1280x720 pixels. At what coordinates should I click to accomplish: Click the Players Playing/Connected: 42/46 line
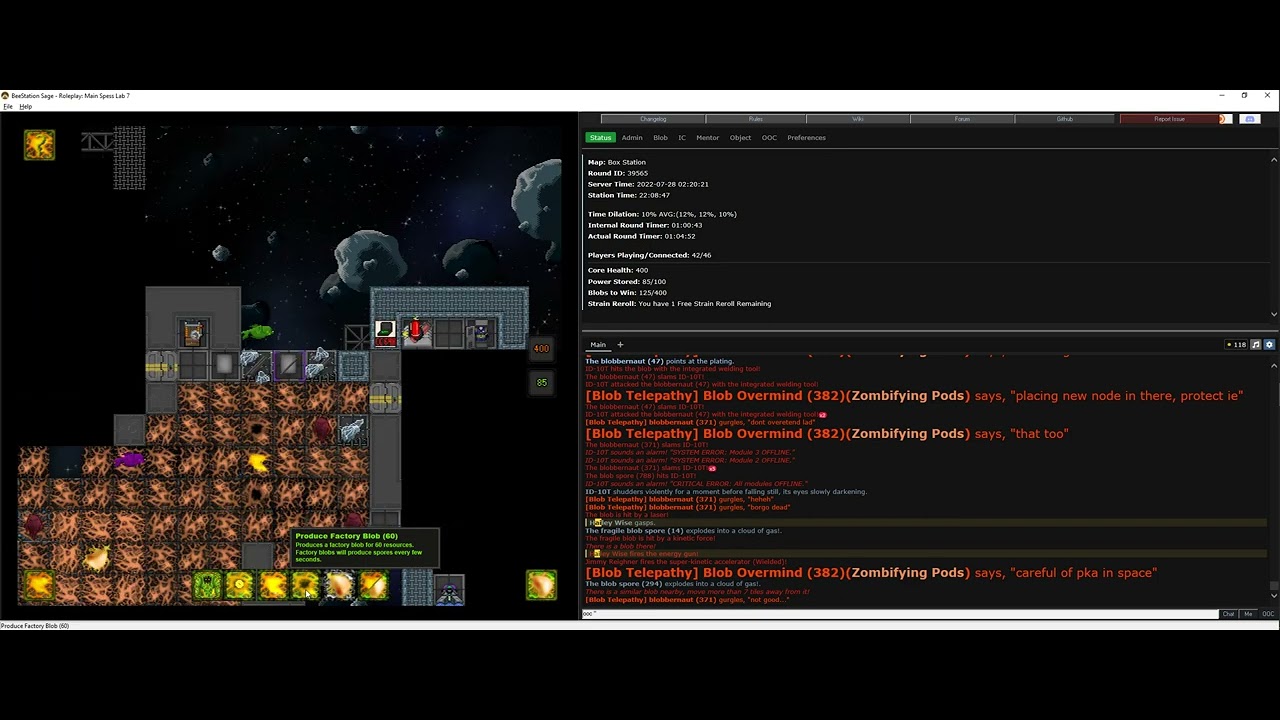[649, 255]
